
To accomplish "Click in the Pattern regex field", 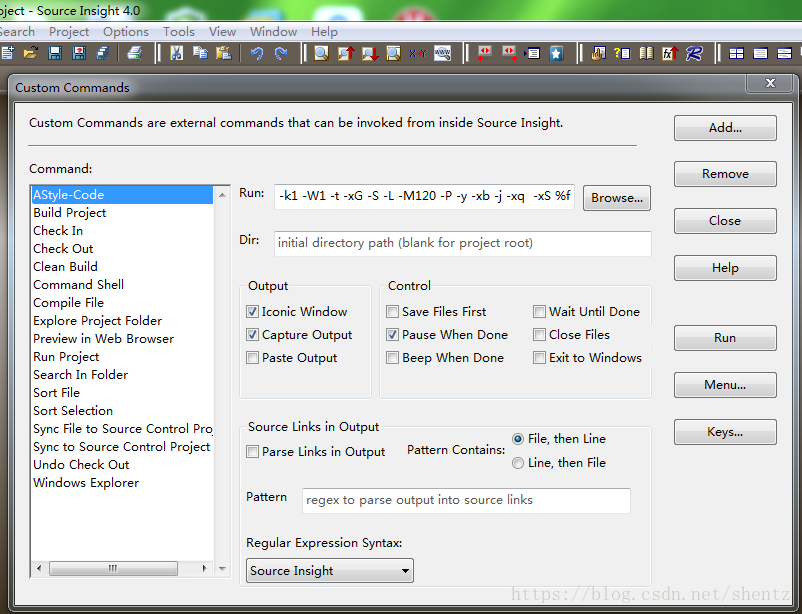I will coord(466,500).
